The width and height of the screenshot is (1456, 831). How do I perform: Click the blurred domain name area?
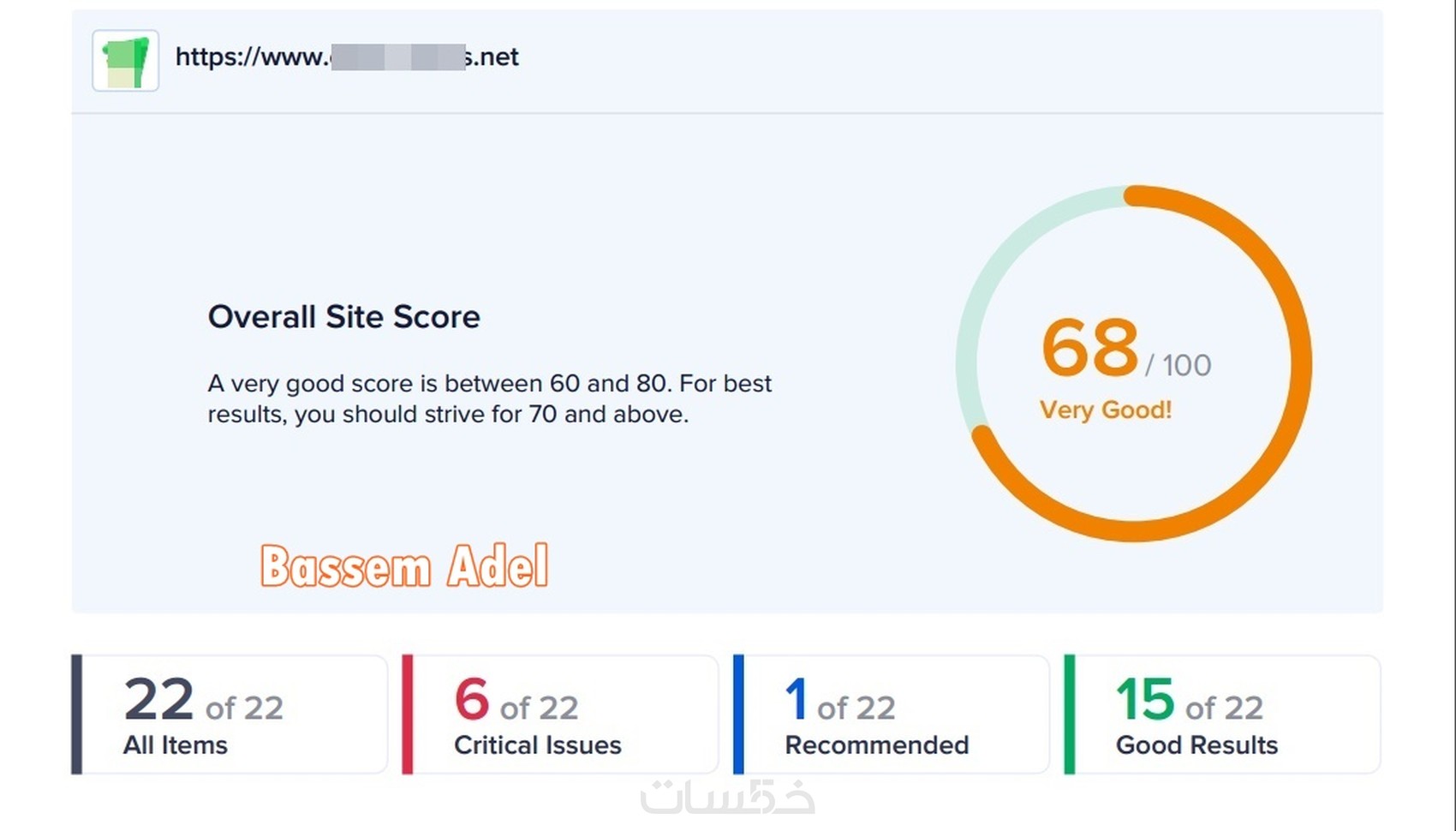pos(397,57)
